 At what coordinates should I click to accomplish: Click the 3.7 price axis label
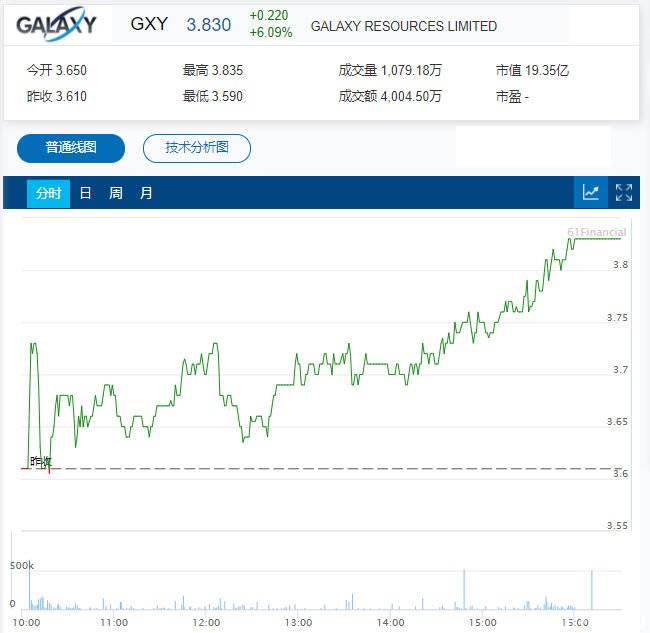pos(621,369)
